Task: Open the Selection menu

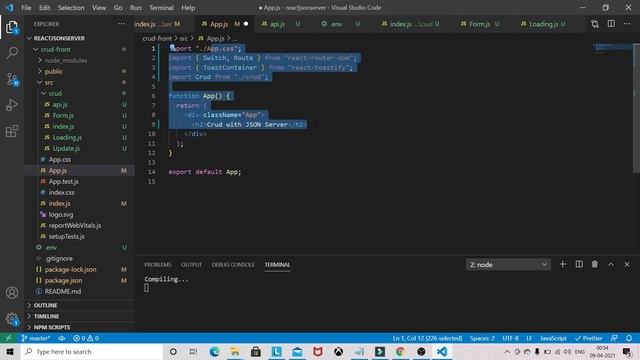Action: pyautogui.click(x=71, y=8)
